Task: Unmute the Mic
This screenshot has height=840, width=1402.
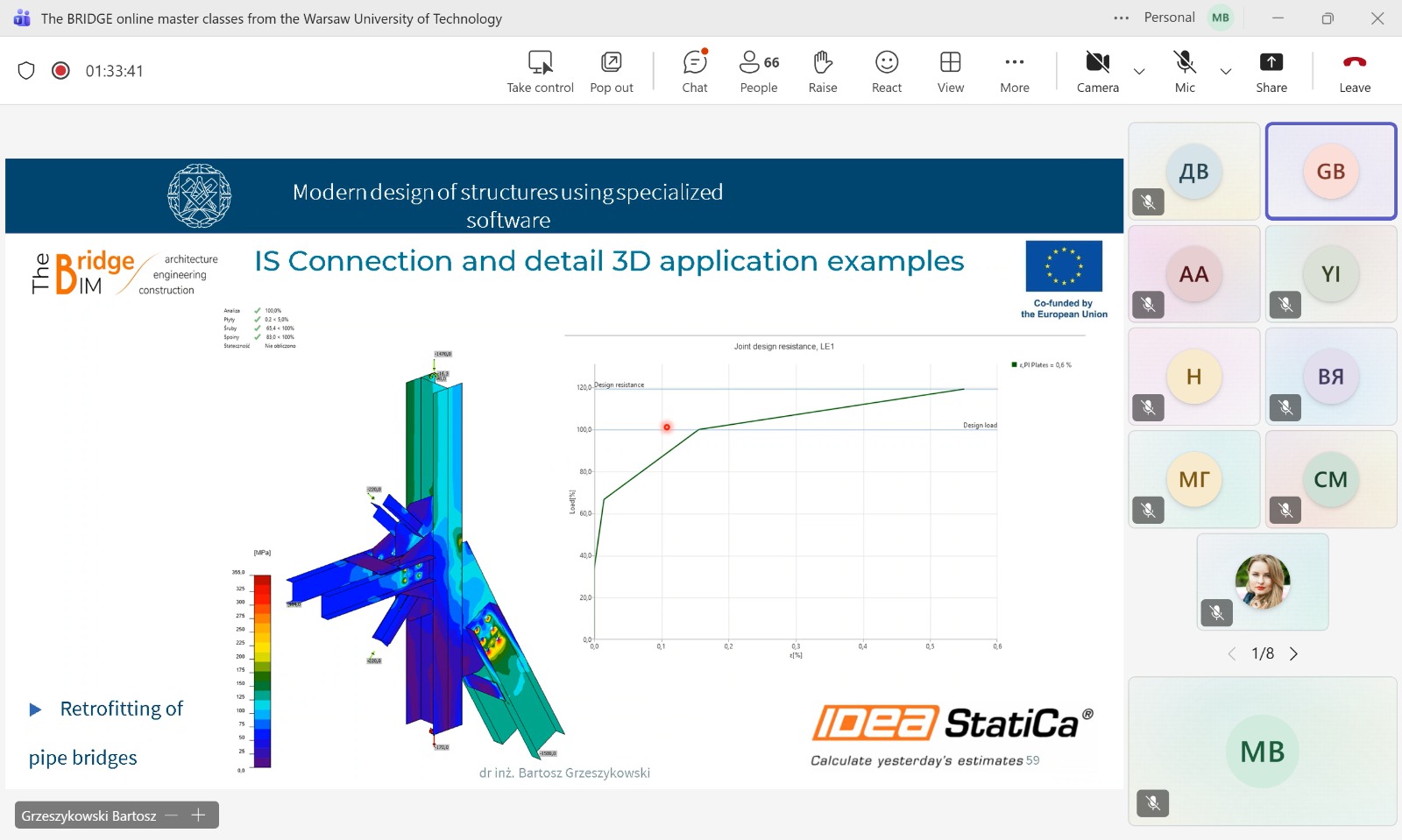Action: click(x=1184, y=71)
